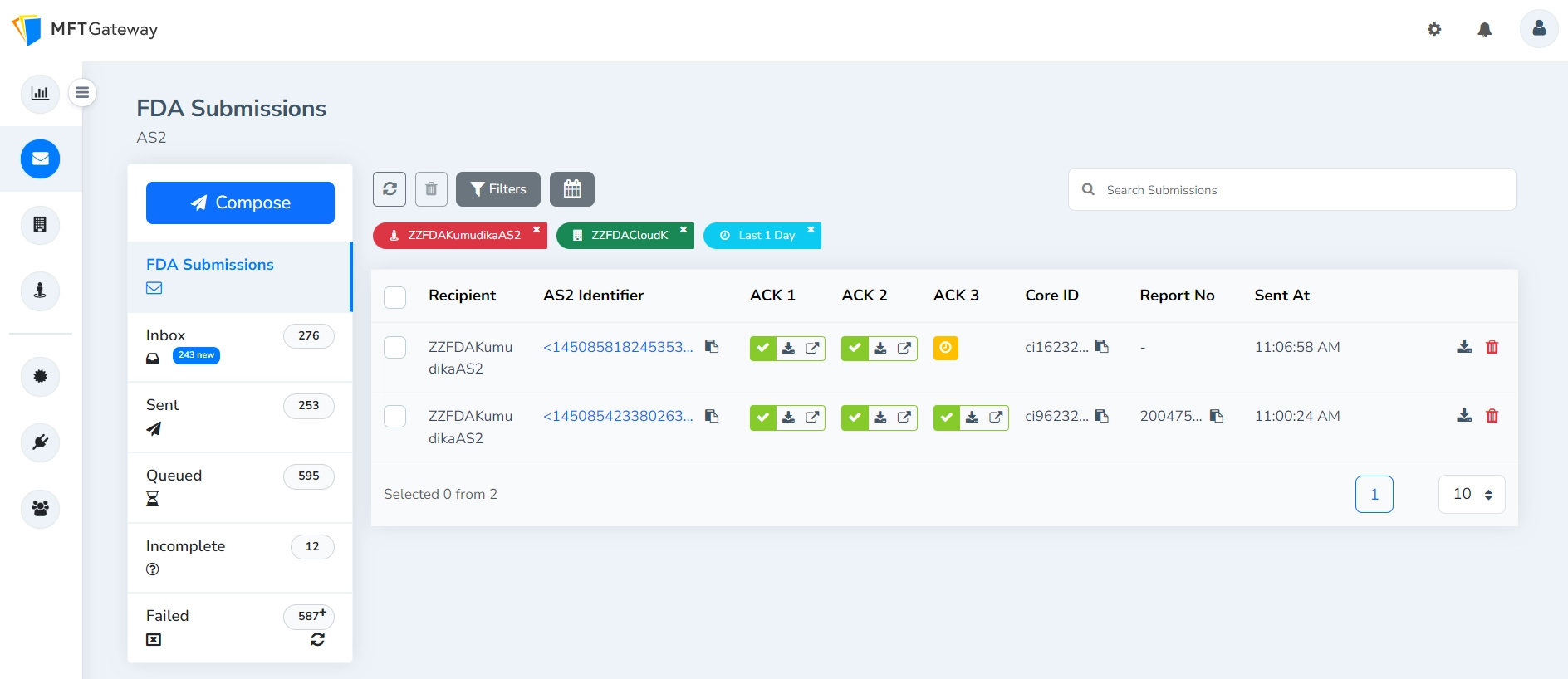Copy AS2 identifier of first submission

tap(712, 346)
